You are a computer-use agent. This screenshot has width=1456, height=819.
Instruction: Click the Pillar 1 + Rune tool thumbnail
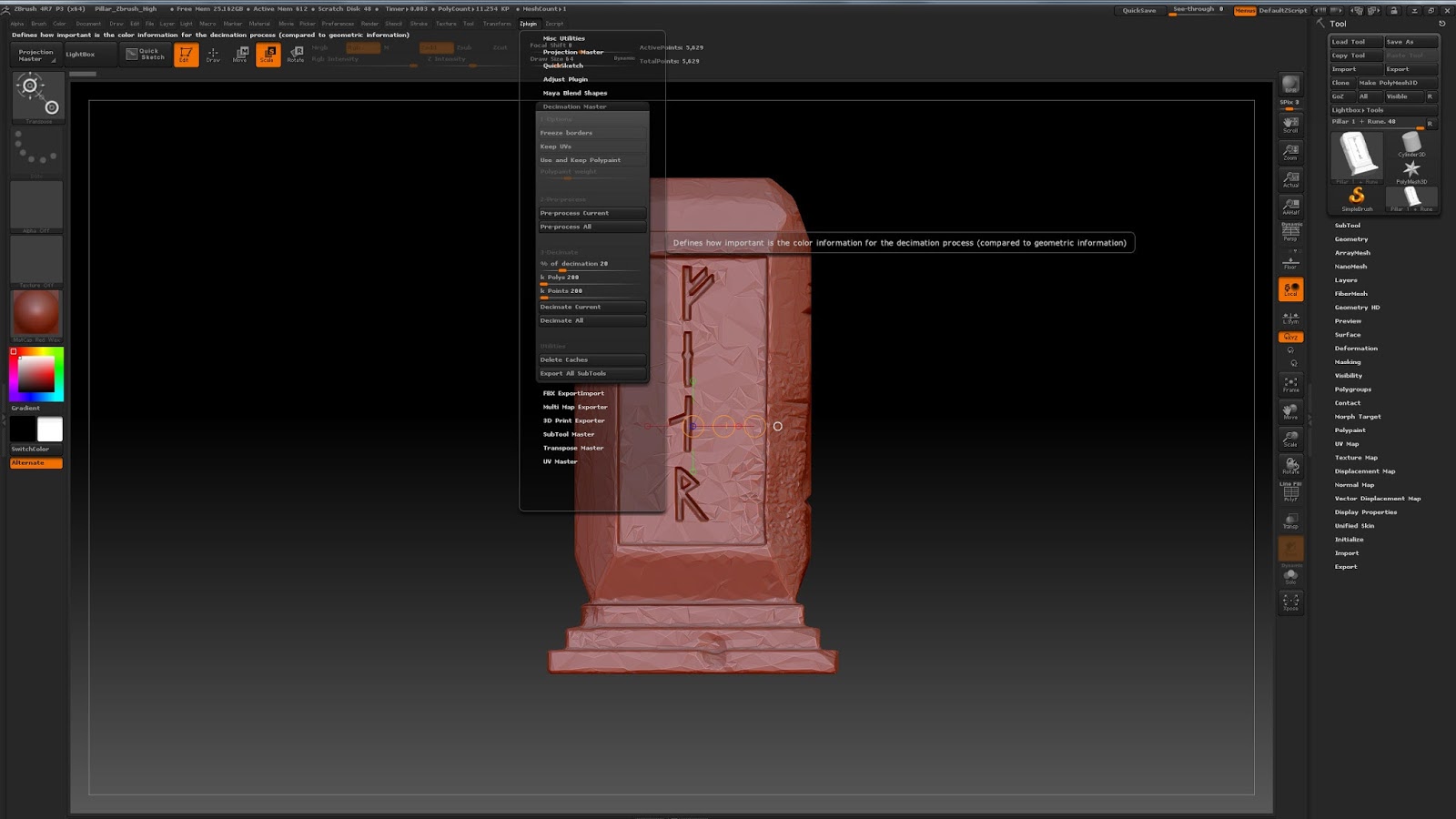(1355, 157)
